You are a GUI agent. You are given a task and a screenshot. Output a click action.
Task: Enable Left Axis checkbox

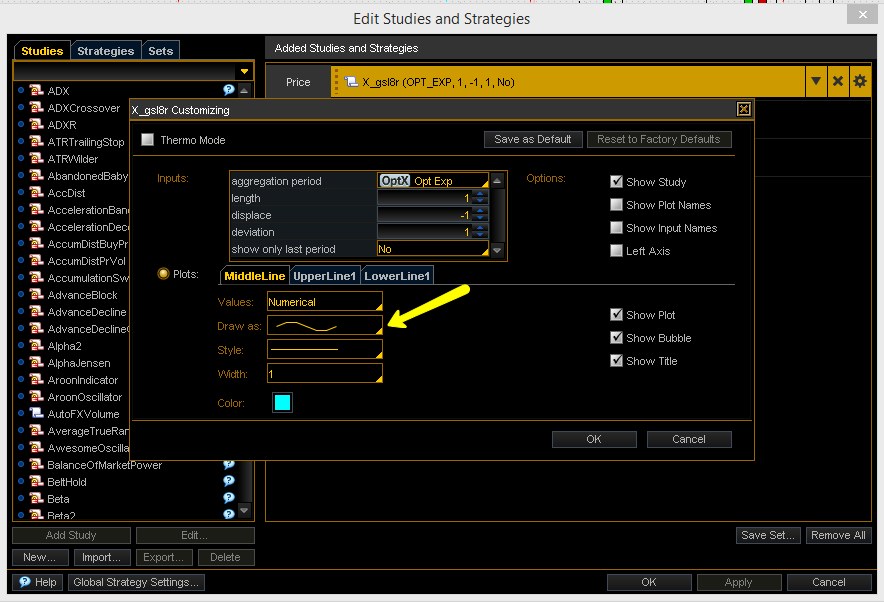tap(616, 250)
